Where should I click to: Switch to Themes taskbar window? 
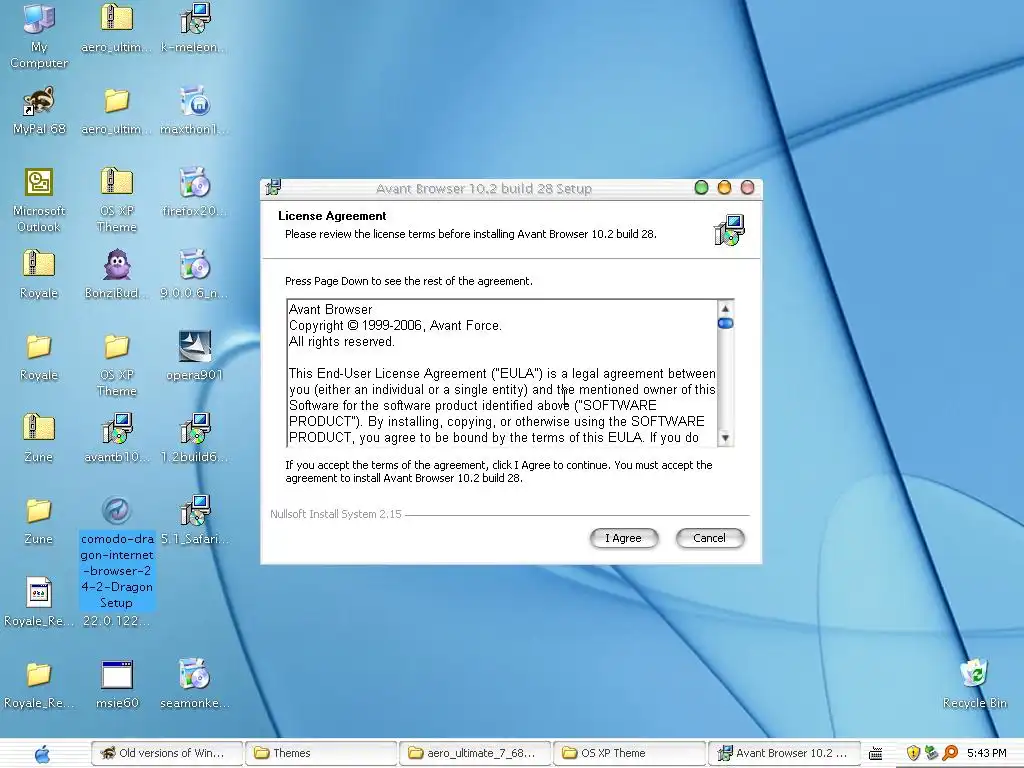pyautogui.click(x=321, y=753)
